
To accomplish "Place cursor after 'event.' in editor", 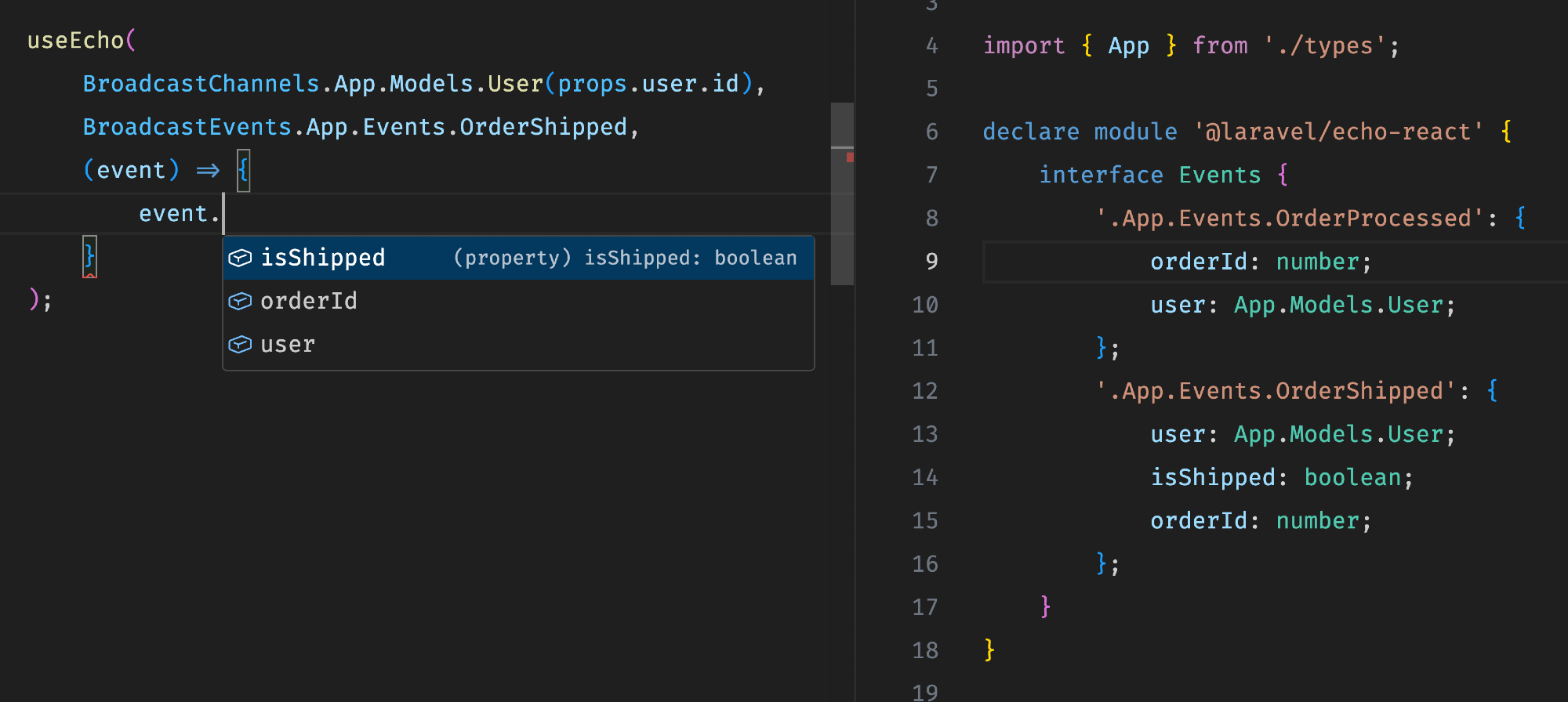I will pyautogui.click(x=223, y=214).
